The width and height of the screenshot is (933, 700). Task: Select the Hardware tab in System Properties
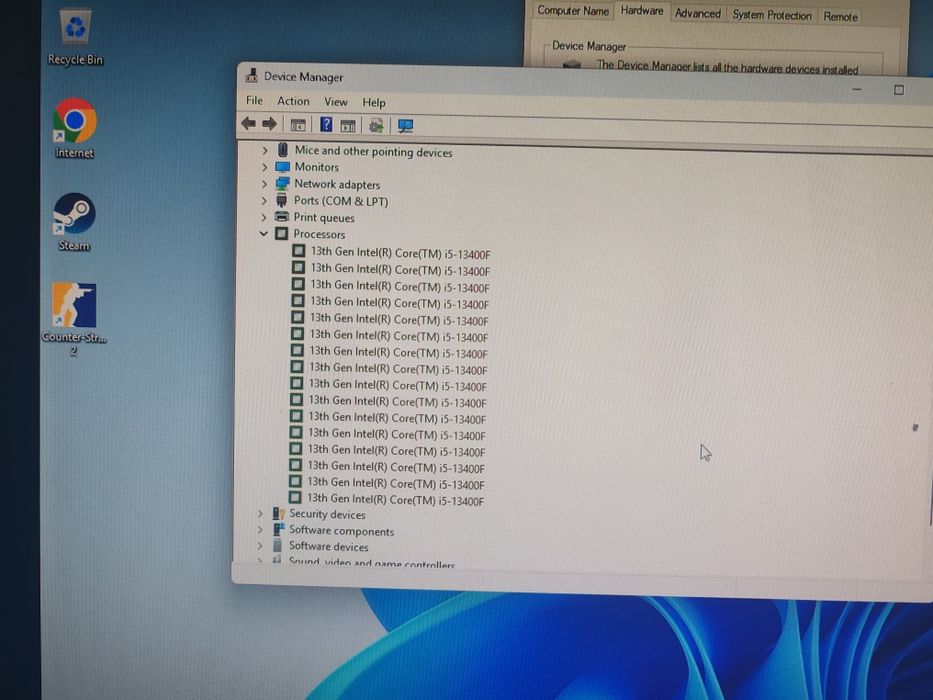(642, 11)
